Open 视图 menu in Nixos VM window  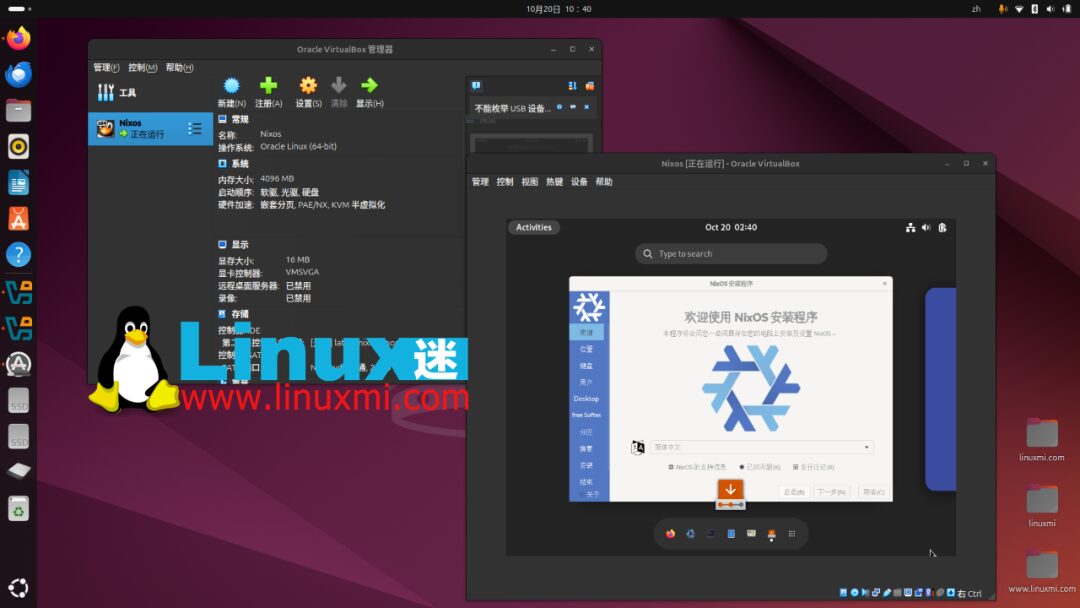pyautogui.click(x=530, y=182)
